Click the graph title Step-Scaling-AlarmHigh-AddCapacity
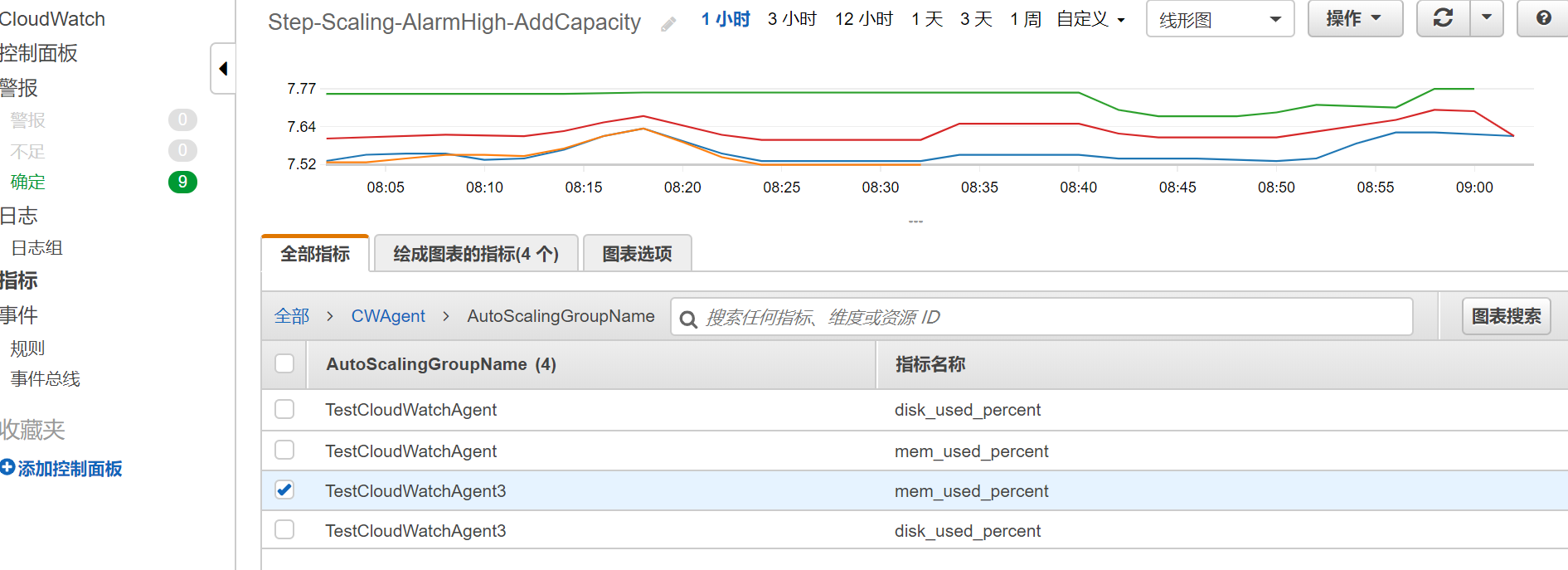 point(454,22)
